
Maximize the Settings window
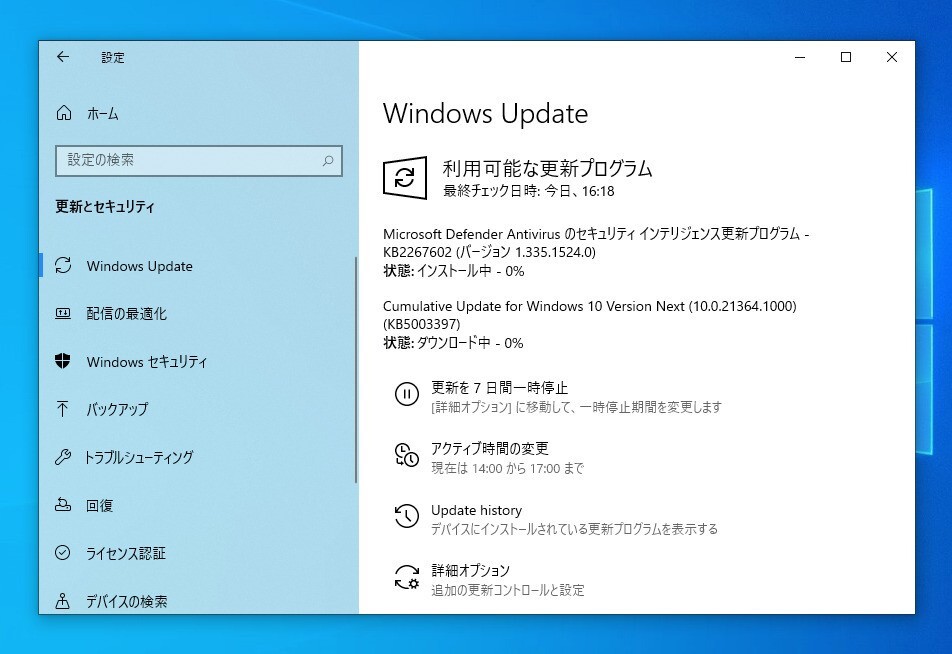click(x=846, y=57)
